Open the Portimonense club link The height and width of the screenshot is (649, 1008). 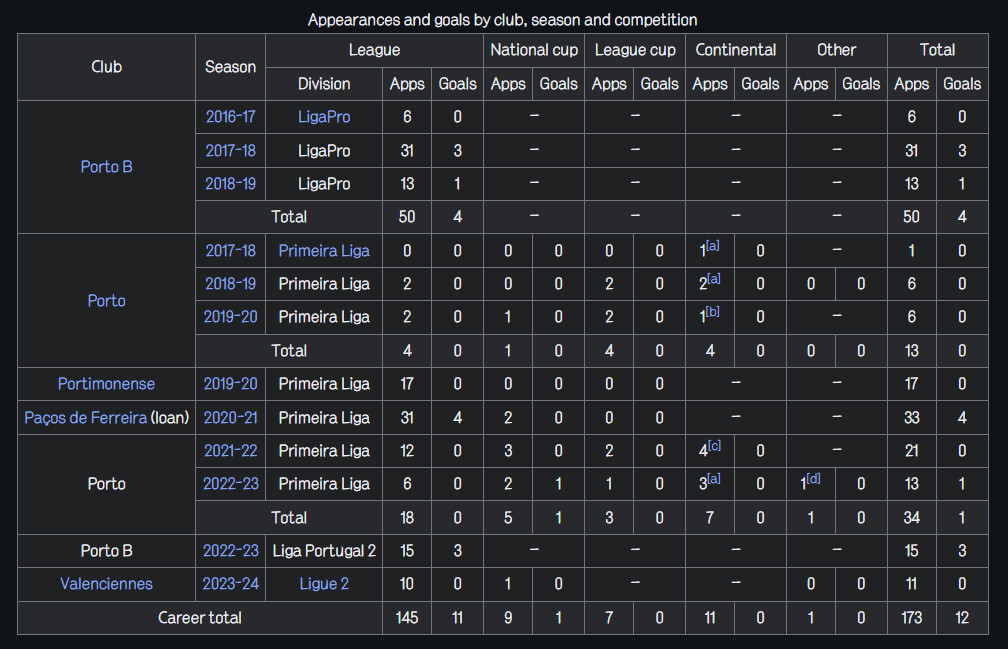[x=106, y=384]
